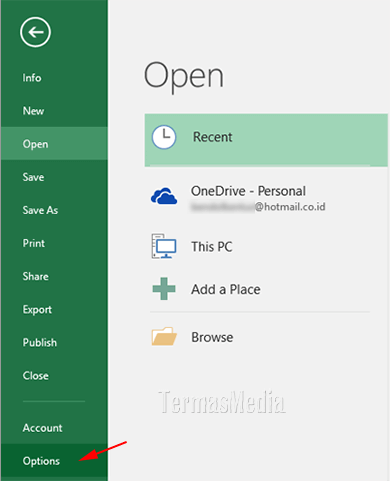The image size is (390, 481).
Task: Go to the Print page
Action: click(54, 243)
